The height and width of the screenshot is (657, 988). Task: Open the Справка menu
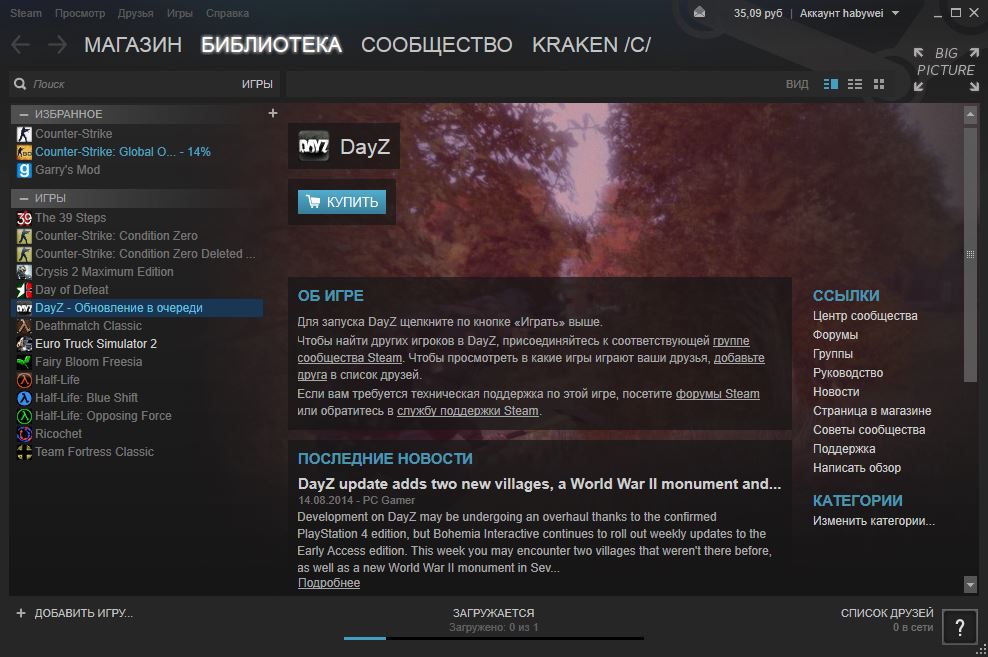click(227, 13)
